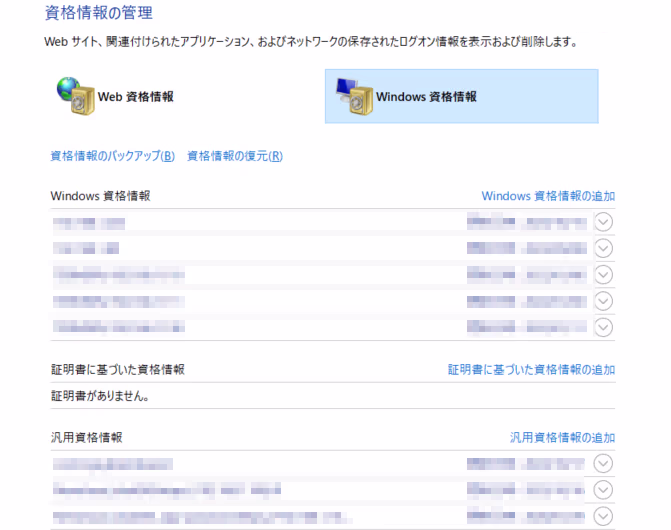Open 資格情報のバックアップ(B) link

point(113,156)
